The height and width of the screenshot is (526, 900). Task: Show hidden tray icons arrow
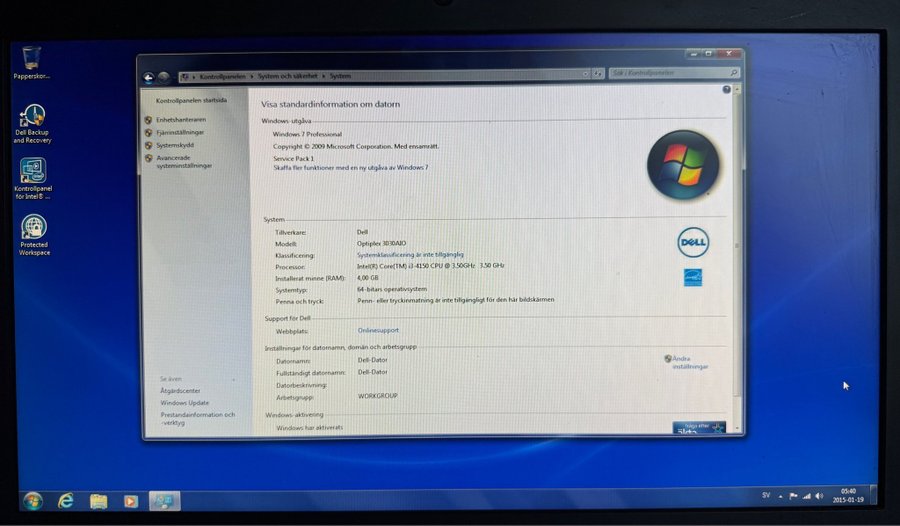tap(780, 496)
